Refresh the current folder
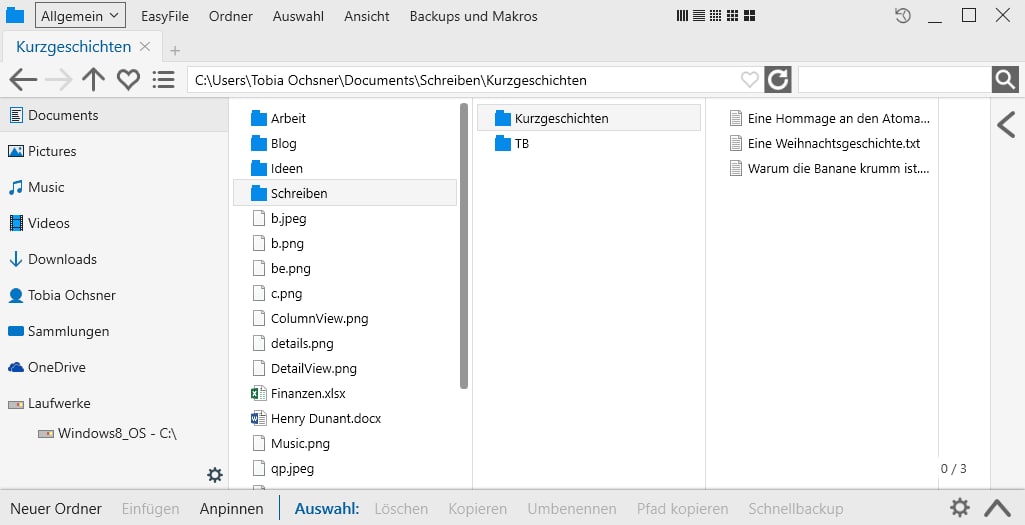This screenshot has width=1025, height=525. 778,80
